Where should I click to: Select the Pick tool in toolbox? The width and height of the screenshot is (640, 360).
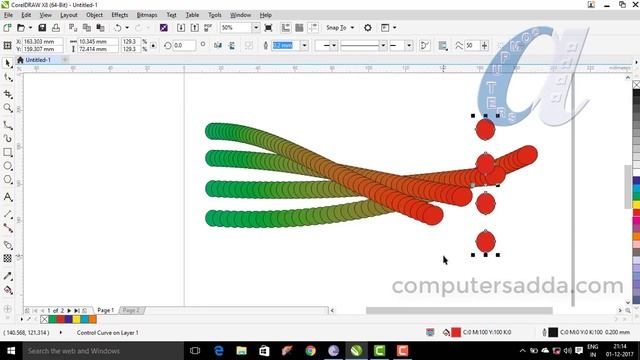(7, 63)
